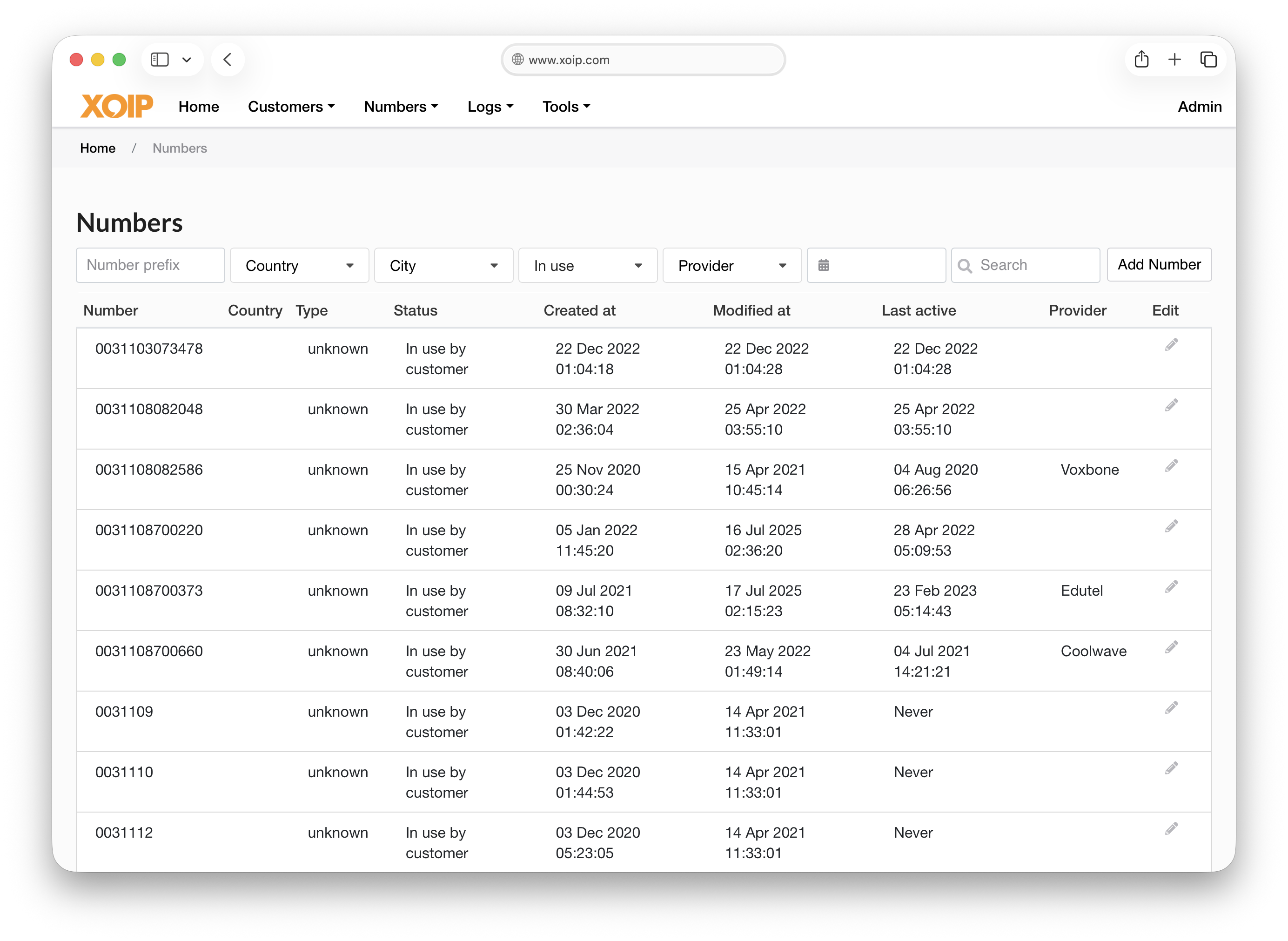Viewport: 1288px width, 941px height.
Task: Click the Type column header
Action: coord(311,310)
